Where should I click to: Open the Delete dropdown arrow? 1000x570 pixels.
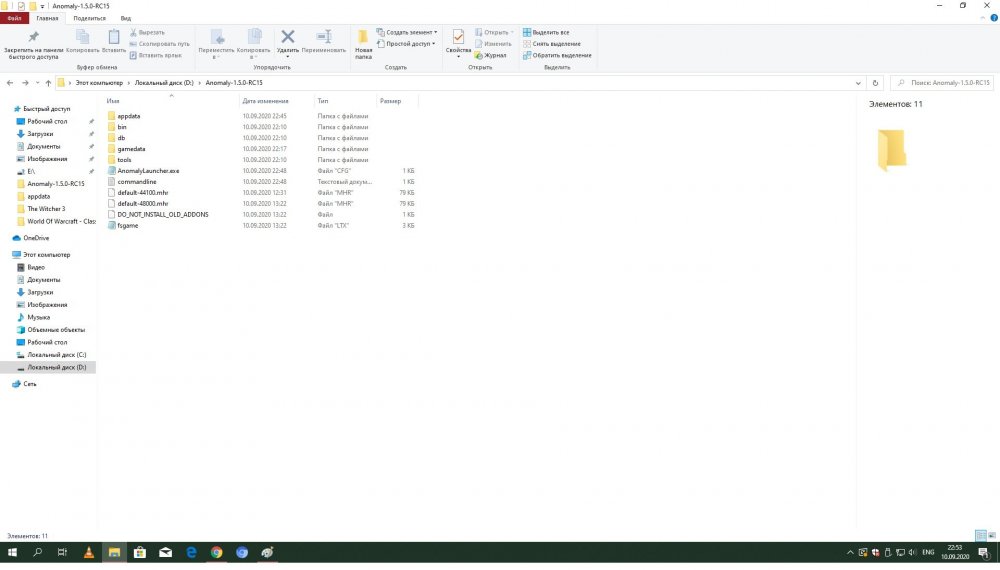(288, 56)
